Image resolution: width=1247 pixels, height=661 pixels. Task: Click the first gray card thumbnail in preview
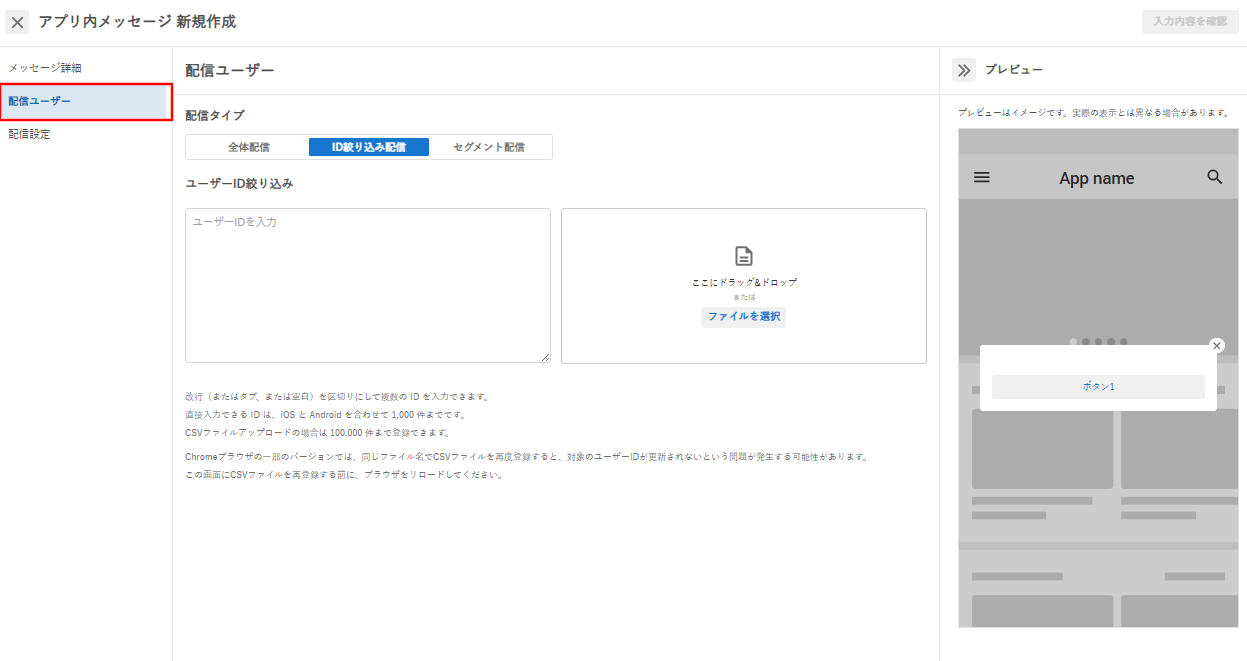pos(1042,448)
